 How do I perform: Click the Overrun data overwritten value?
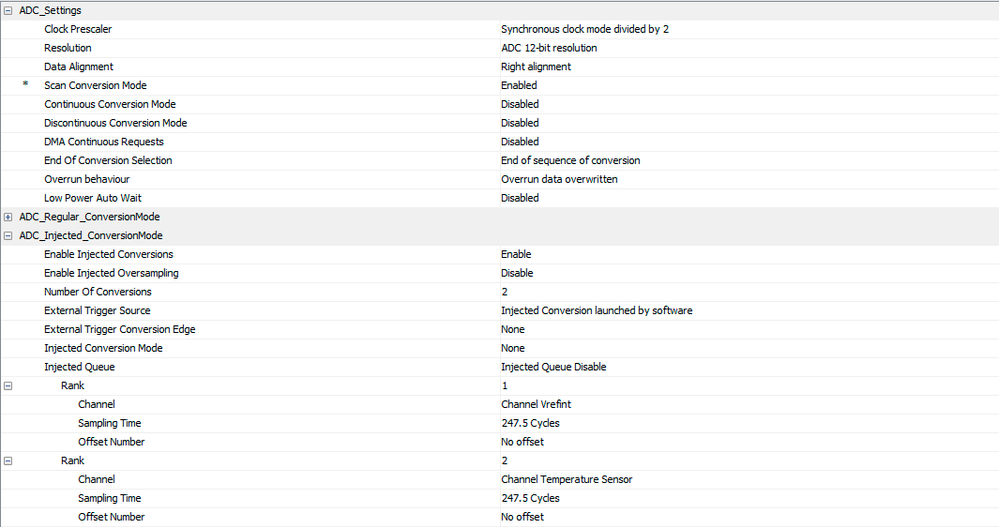(559, 180)
